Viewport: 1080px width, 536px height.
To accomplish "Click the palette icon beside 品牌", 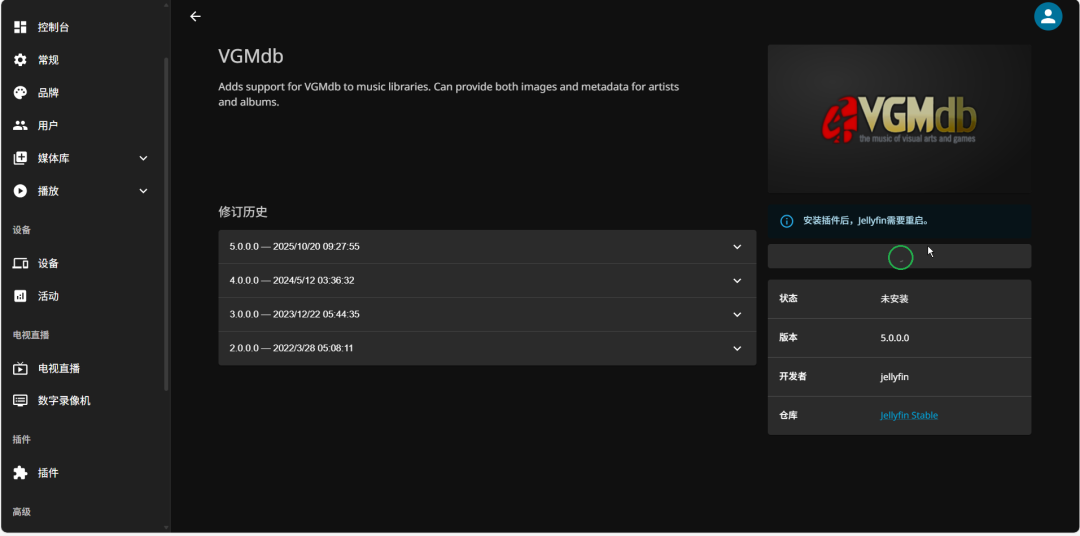I will coord(21,93).
